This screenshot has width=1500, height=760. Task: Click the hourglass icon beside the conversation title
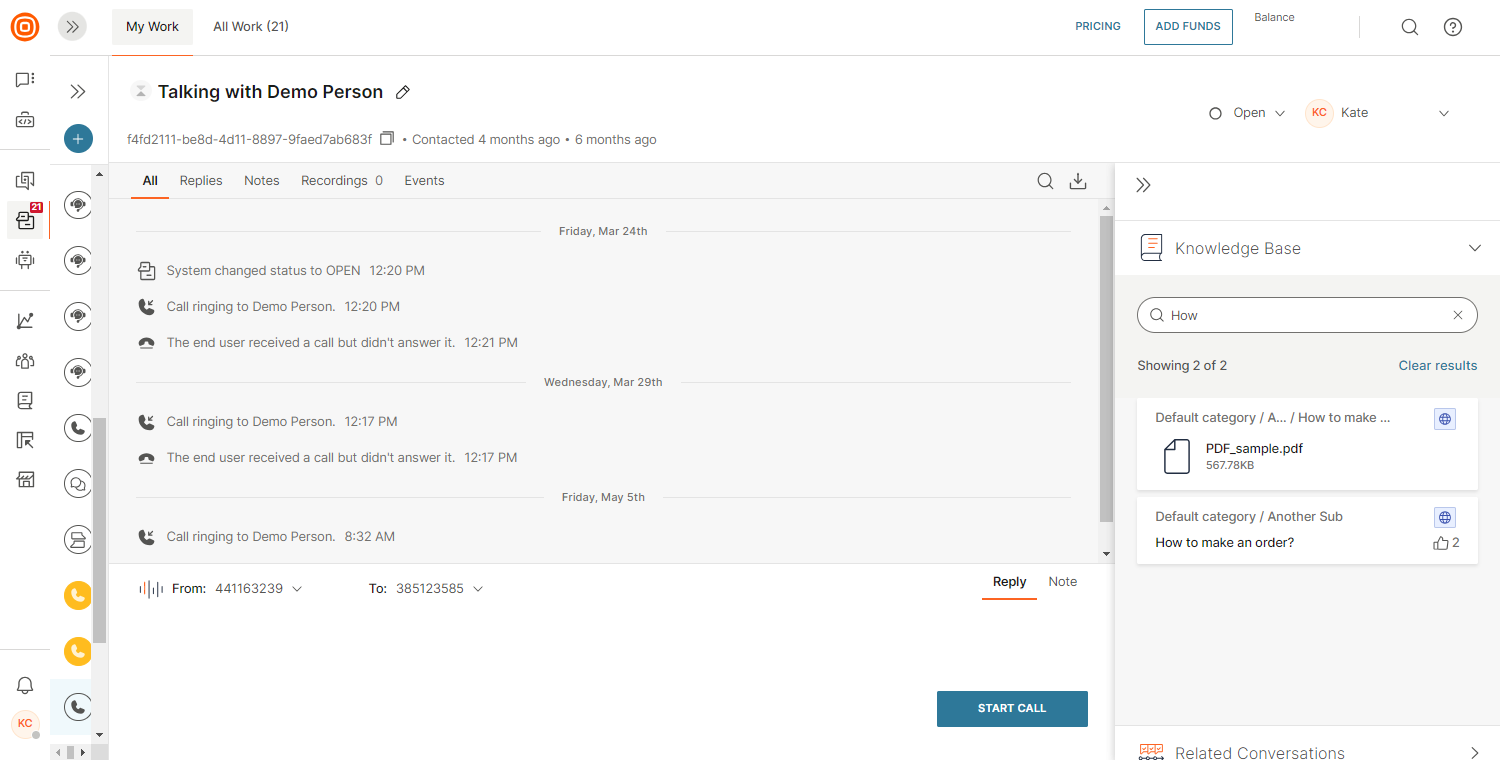pyautogui.click(x=141, y=91)
